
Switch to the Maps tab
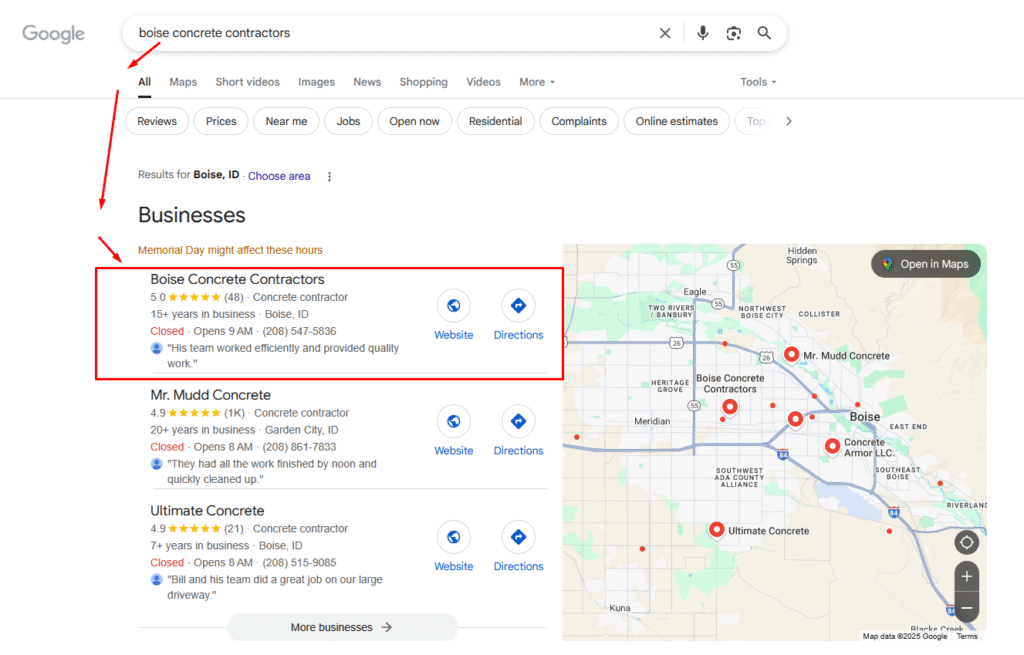pyautogui.click(x=183, y=82)
